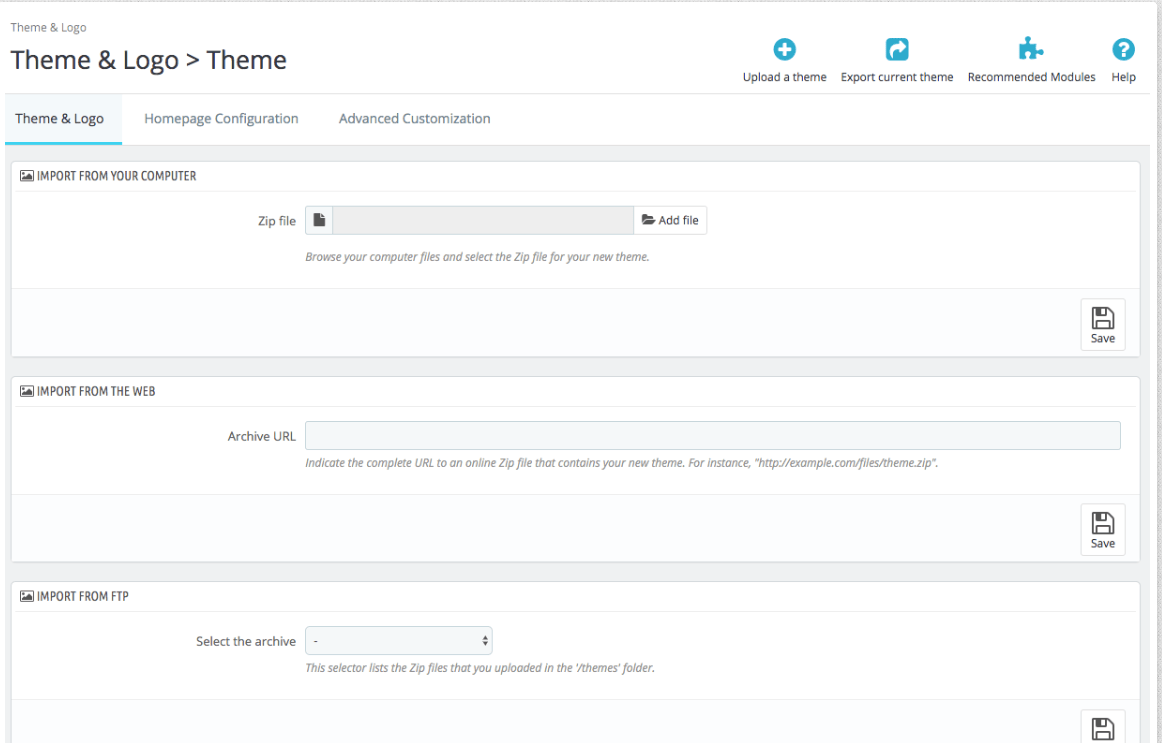Viewport: 1162px width, 743px height.
Task: Open Recommended Modules puzzle icon
Action: click(1031, 50)
